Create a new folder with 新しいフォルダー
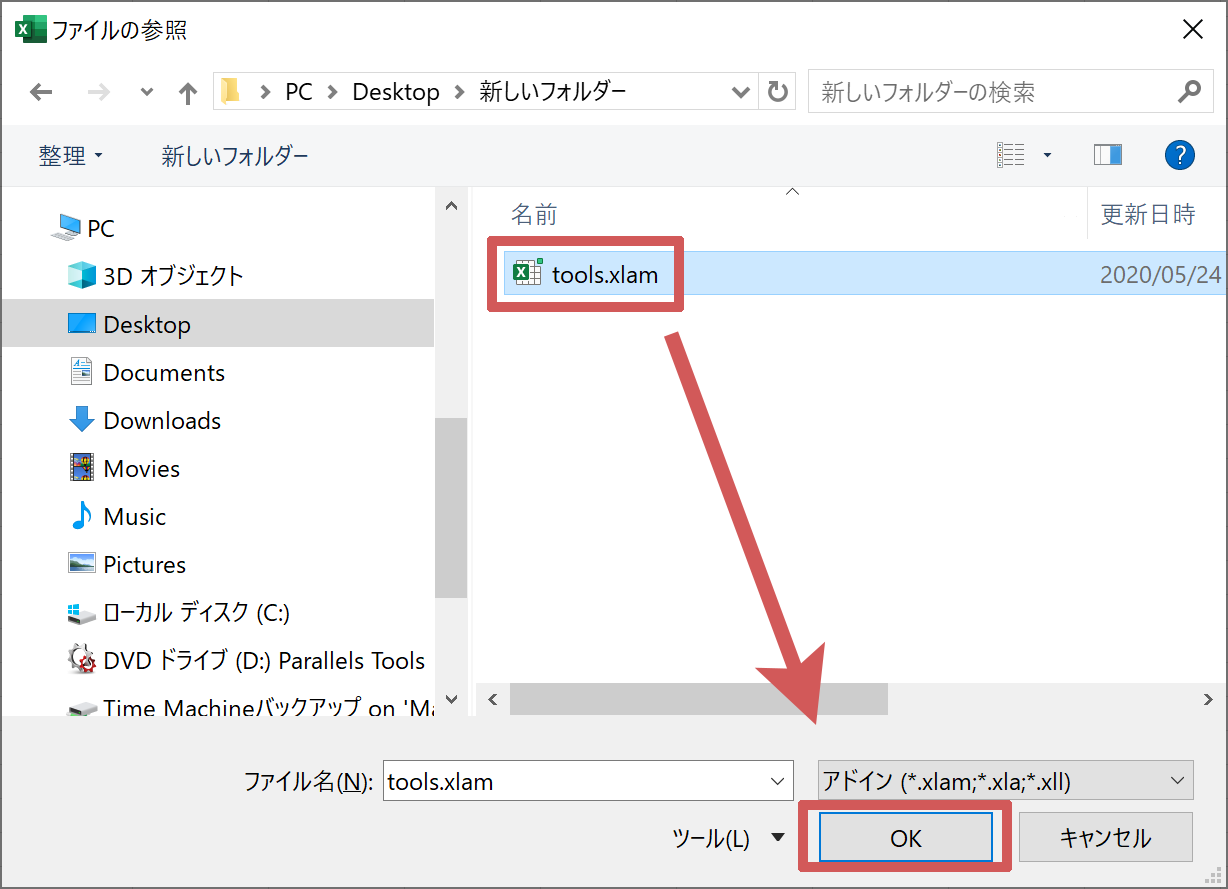Screen dimensions: 1228x889 (235, 156)
